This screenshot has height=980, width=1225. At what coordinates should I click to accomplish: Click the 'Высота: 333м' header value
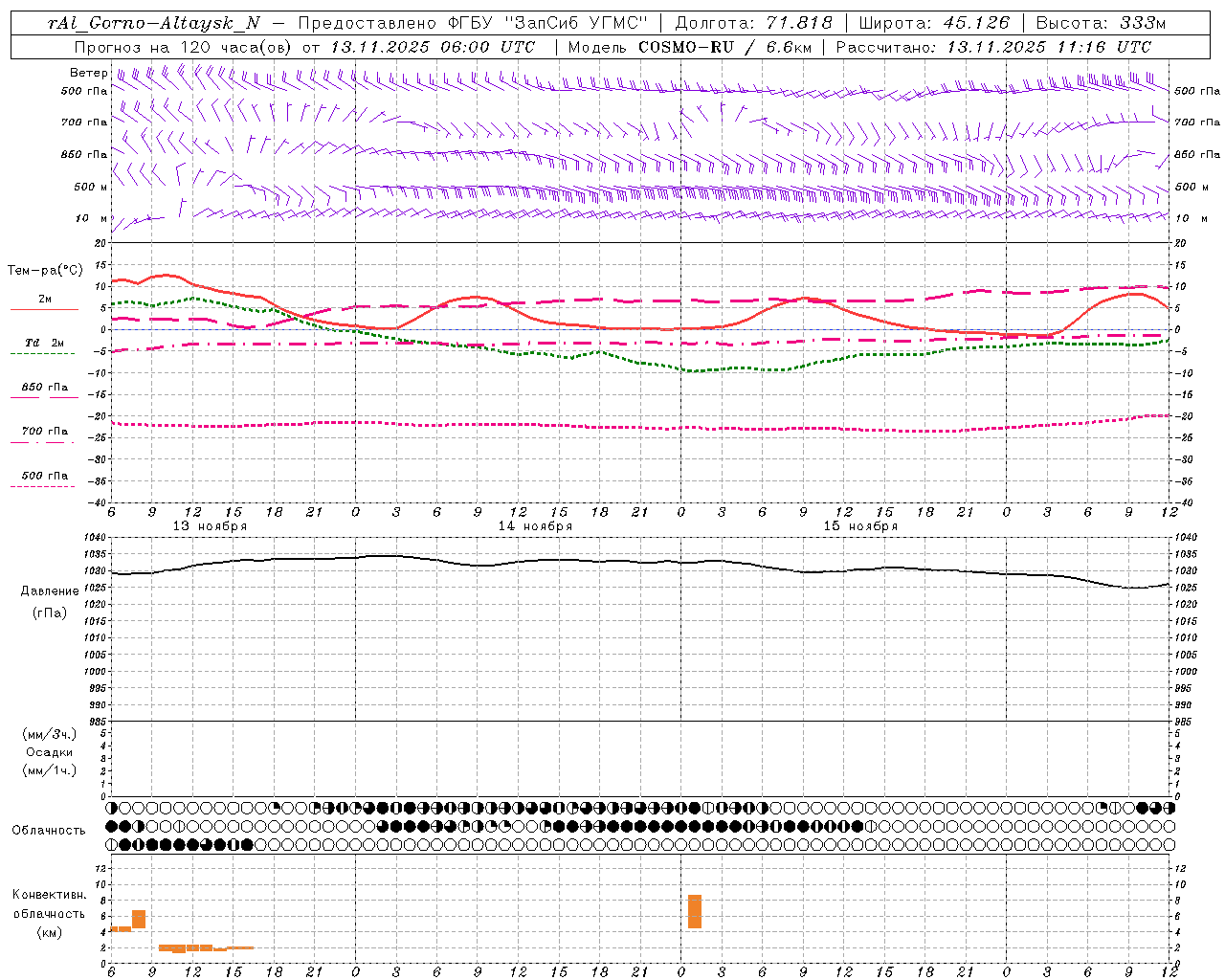click(x=1101, y=23)
